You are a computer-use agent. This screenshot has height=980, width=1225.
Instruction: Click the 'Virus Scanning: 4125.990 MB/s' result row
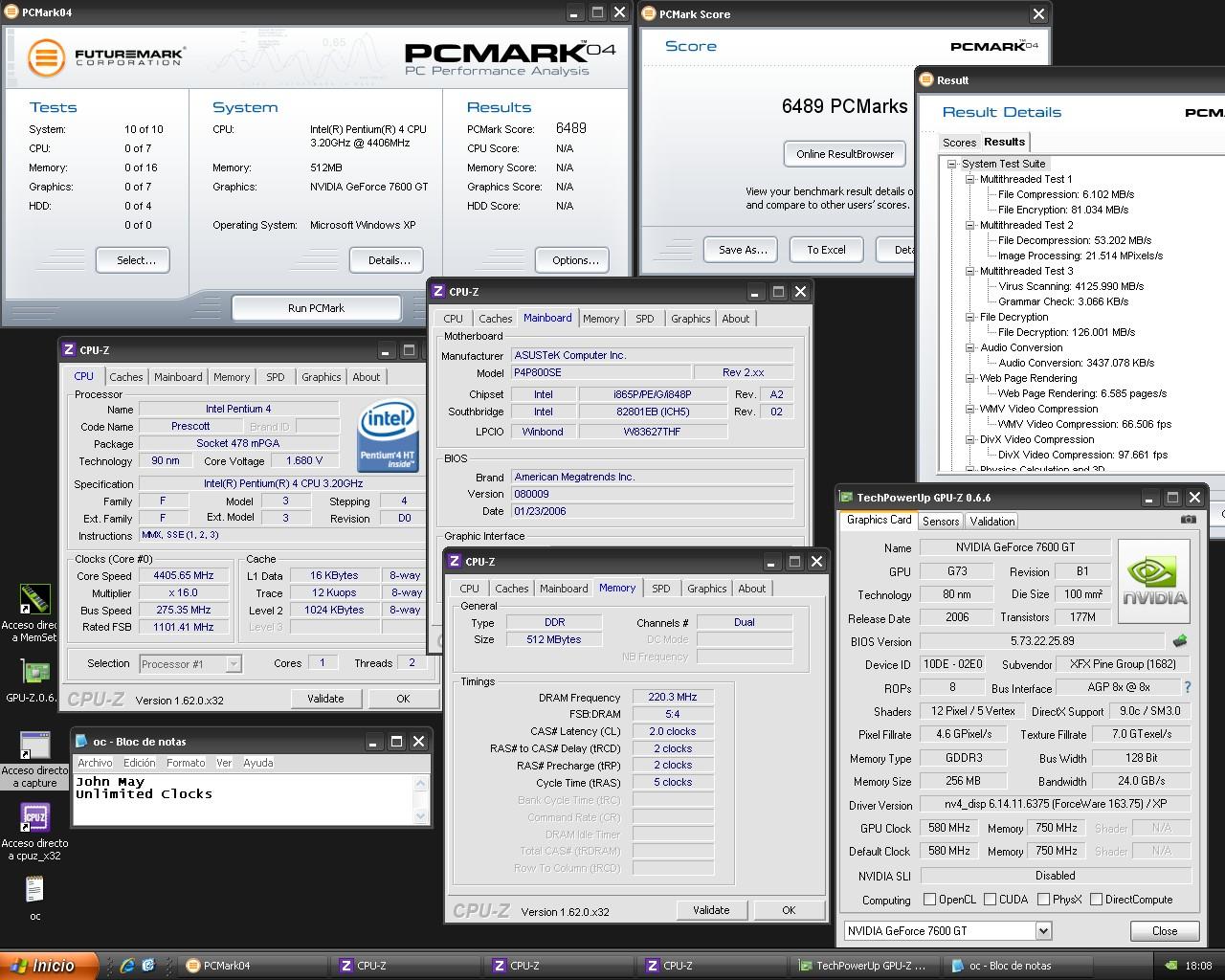click(1071, 286)
